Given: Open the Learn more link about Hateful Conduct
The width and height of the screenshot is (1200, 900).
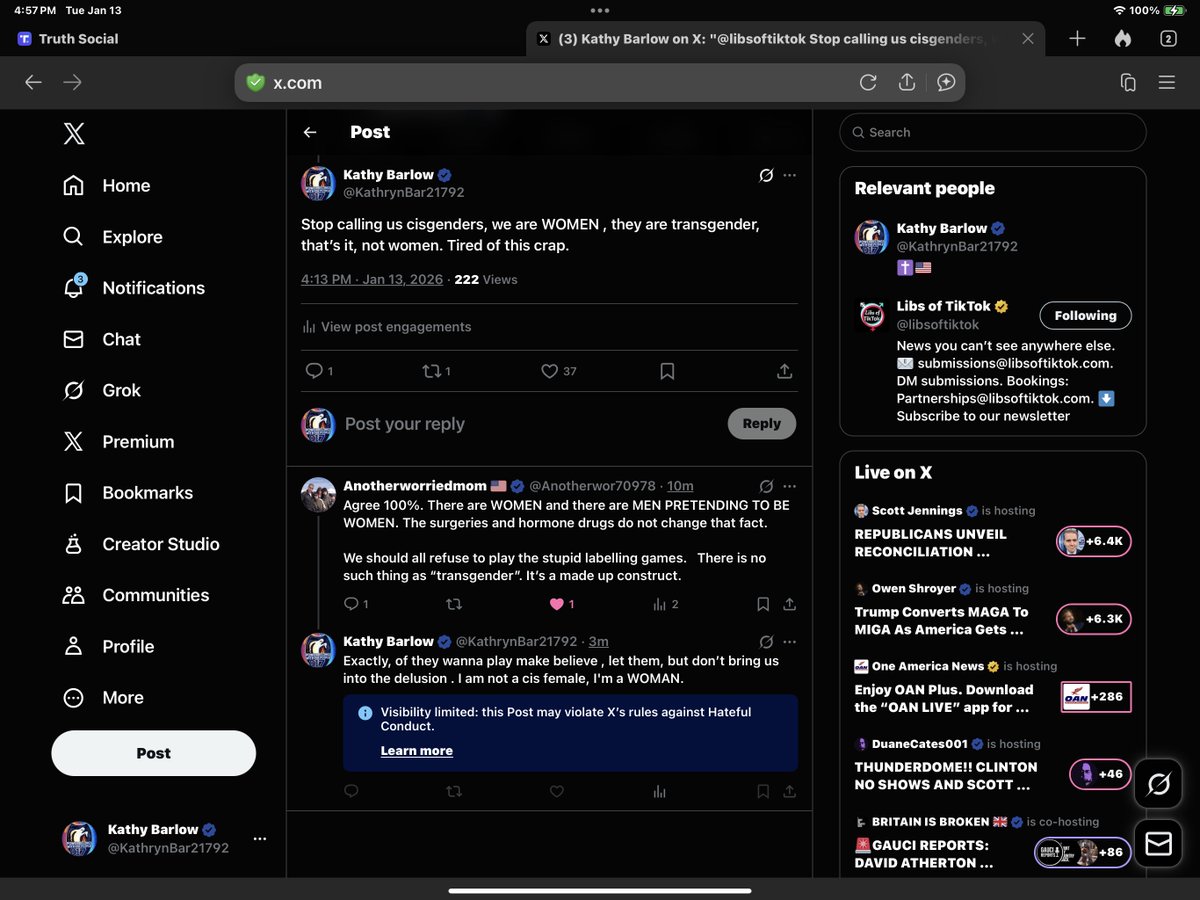Looking at the screenshot, I should pos(416,750).
